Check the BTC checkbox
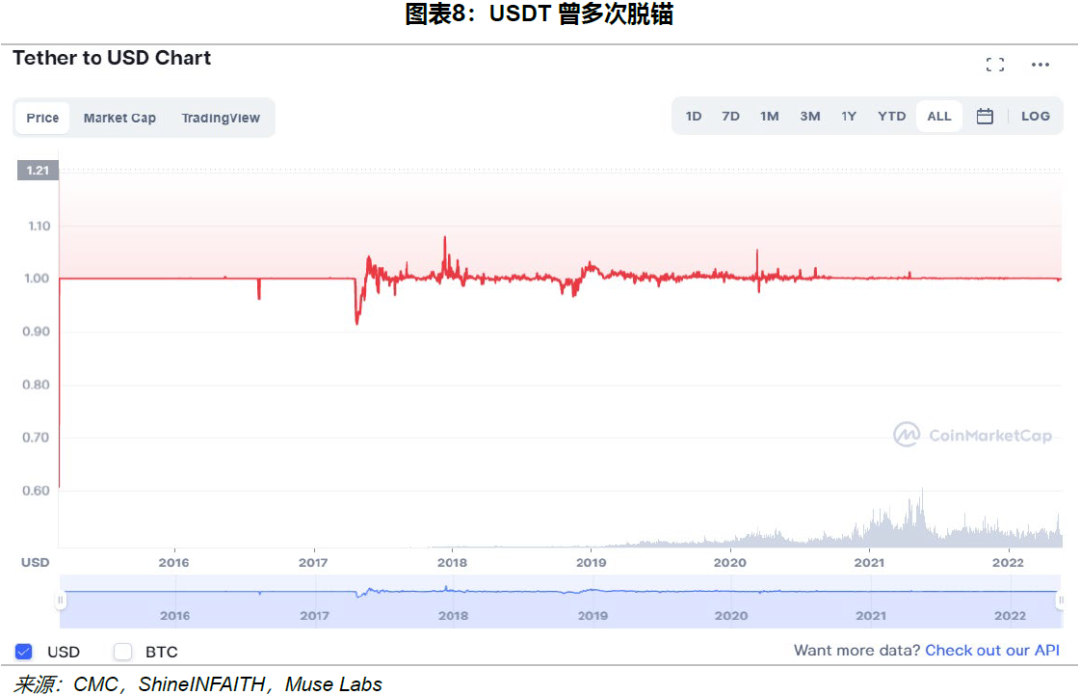 [x=123, y=651]
